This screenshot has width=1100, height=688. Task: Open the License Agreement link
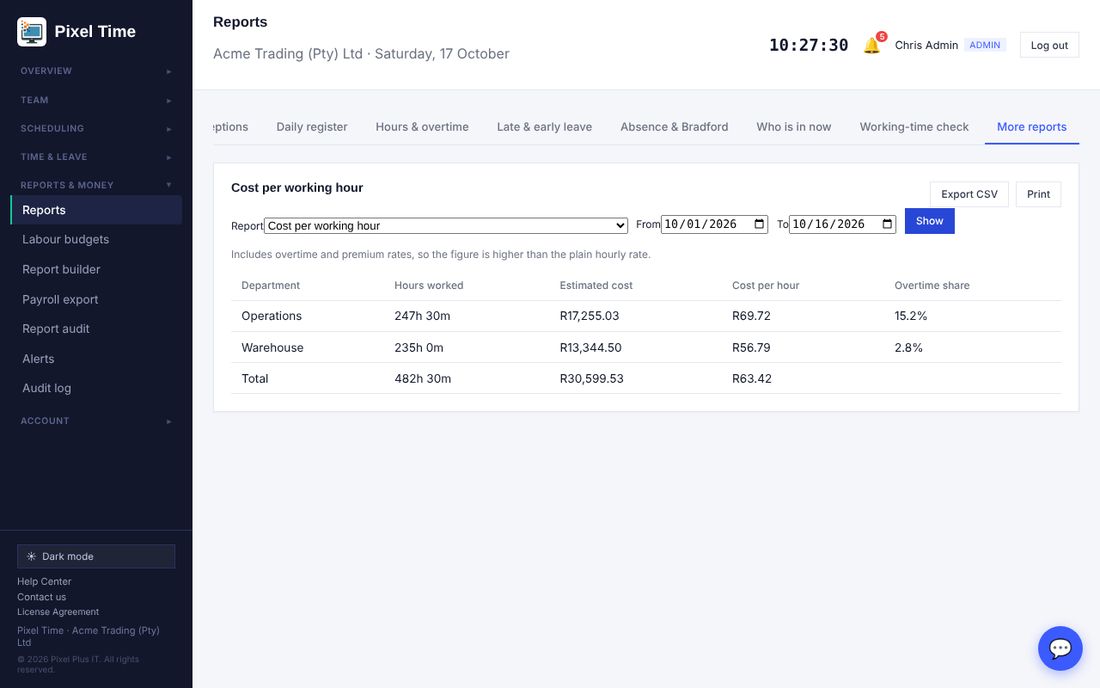(x=58, y=612)
